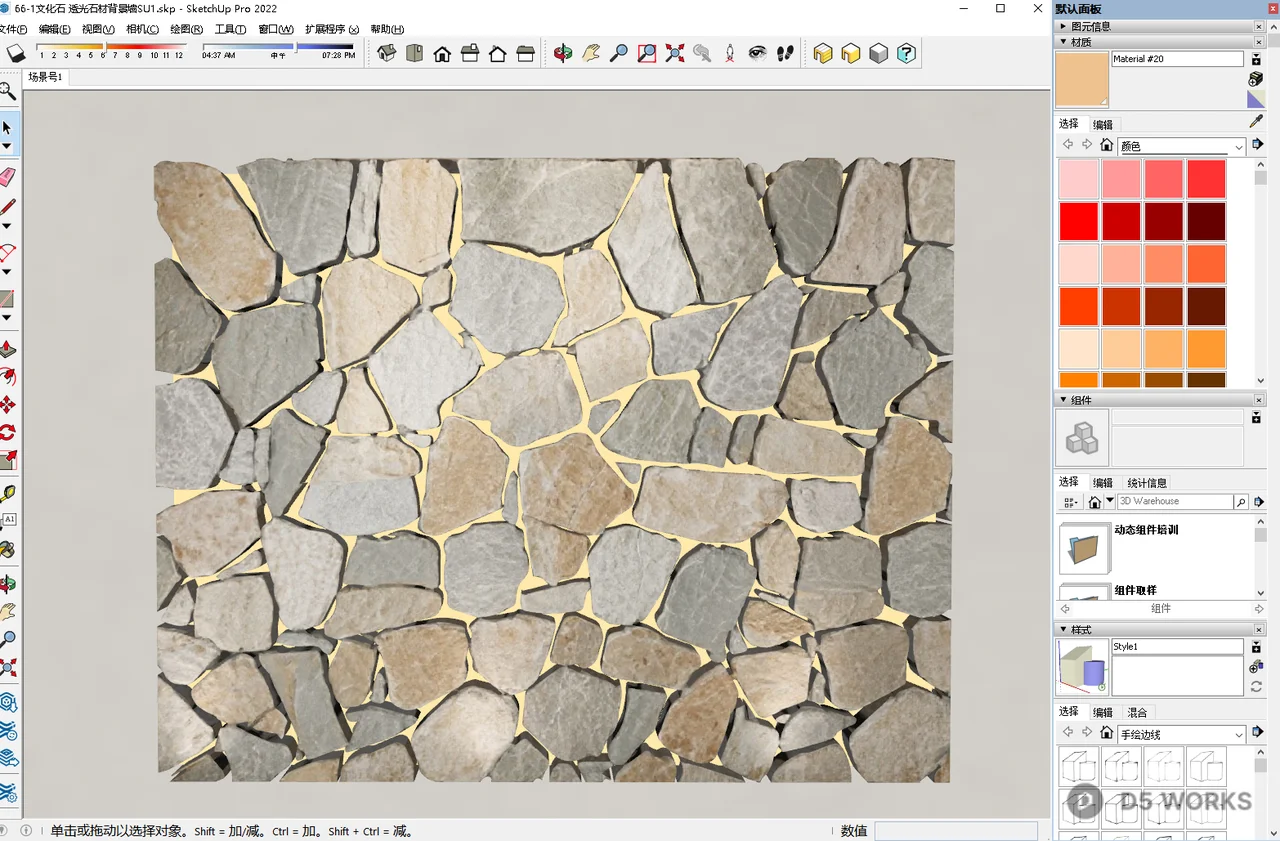Select the Tape Measure tool
Image resolution: width=1280 pixels, height=841 pixels.
pyautogui.click(x=7, y=493)
